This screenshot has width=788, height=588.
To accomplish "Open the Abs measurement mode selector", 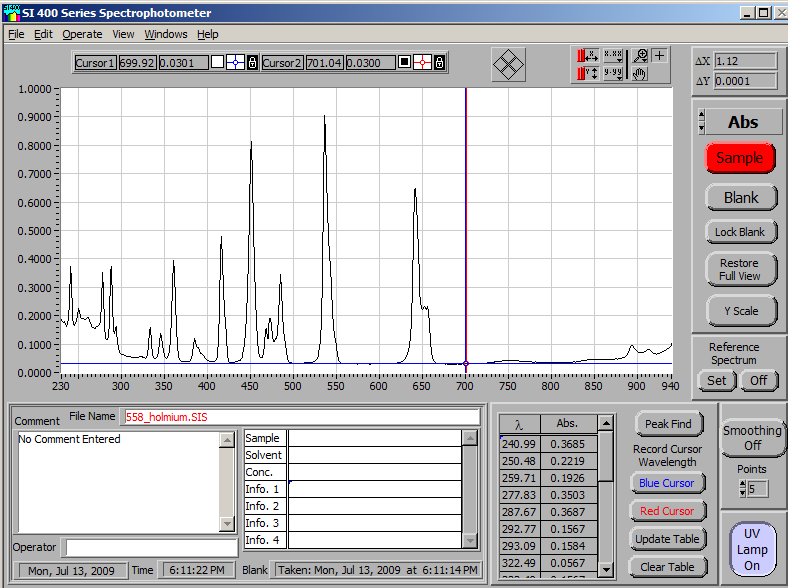I will (742, 122).
